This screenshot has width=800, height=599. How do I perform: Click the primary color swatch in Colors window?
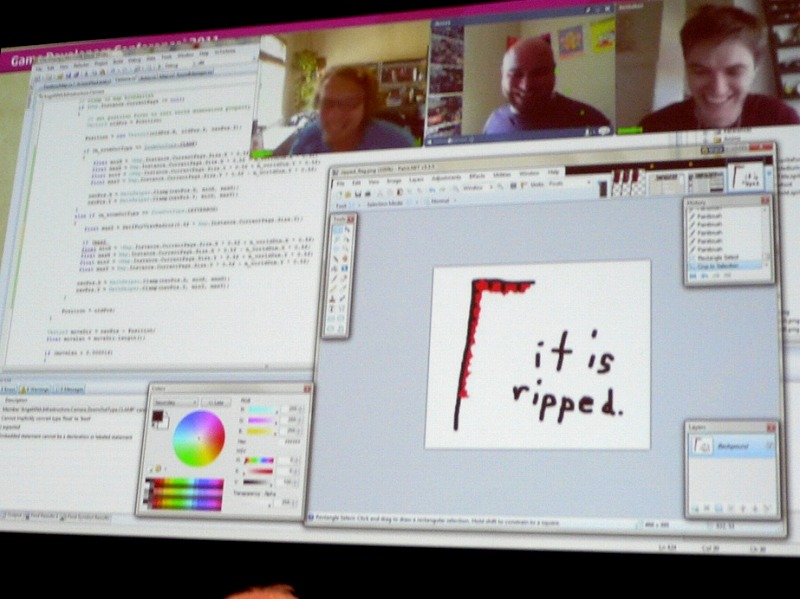click(x=158, y=416)
